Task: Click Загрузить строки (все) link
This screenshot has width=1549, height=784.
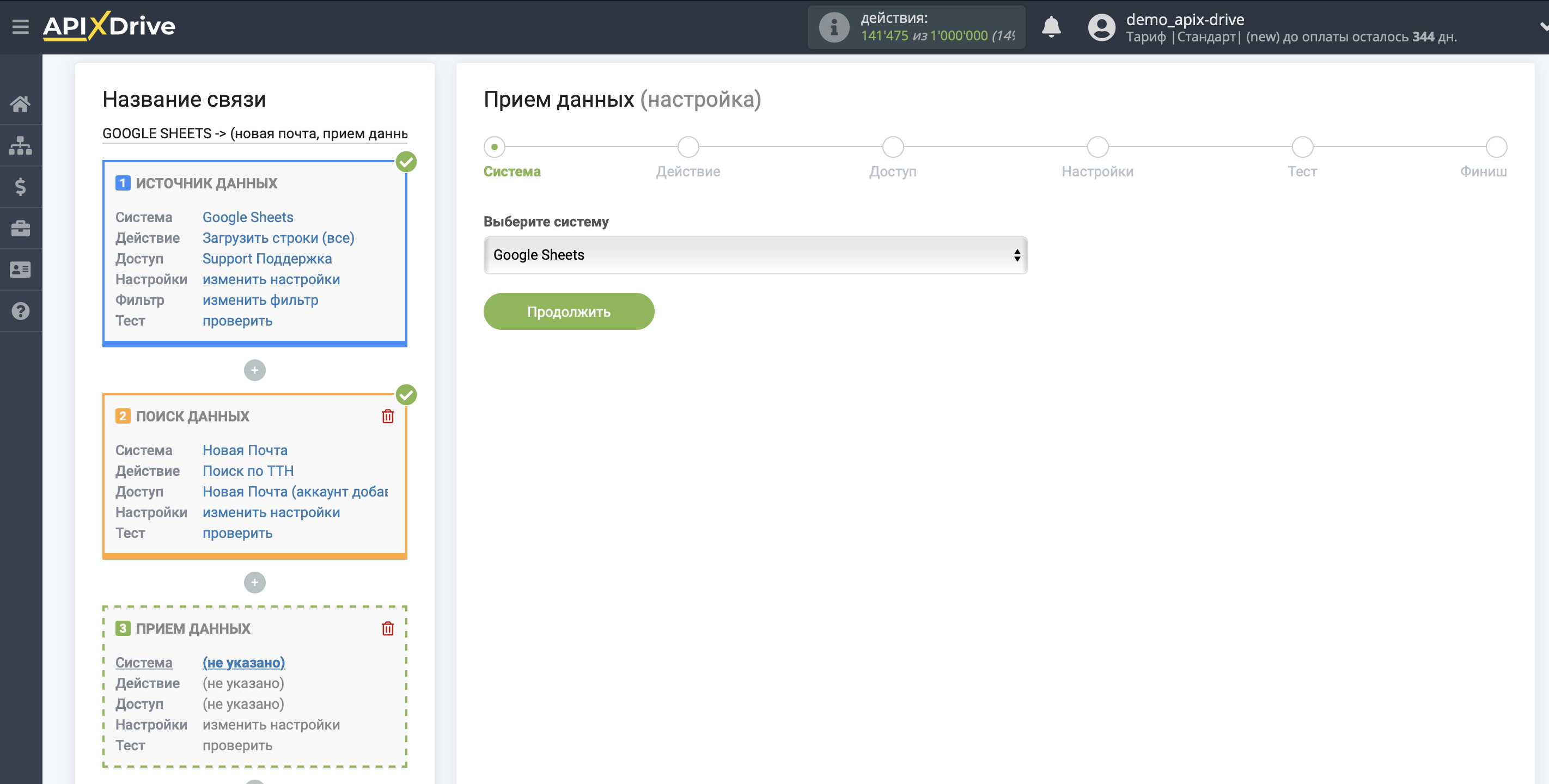Action: tap(278, 238)
